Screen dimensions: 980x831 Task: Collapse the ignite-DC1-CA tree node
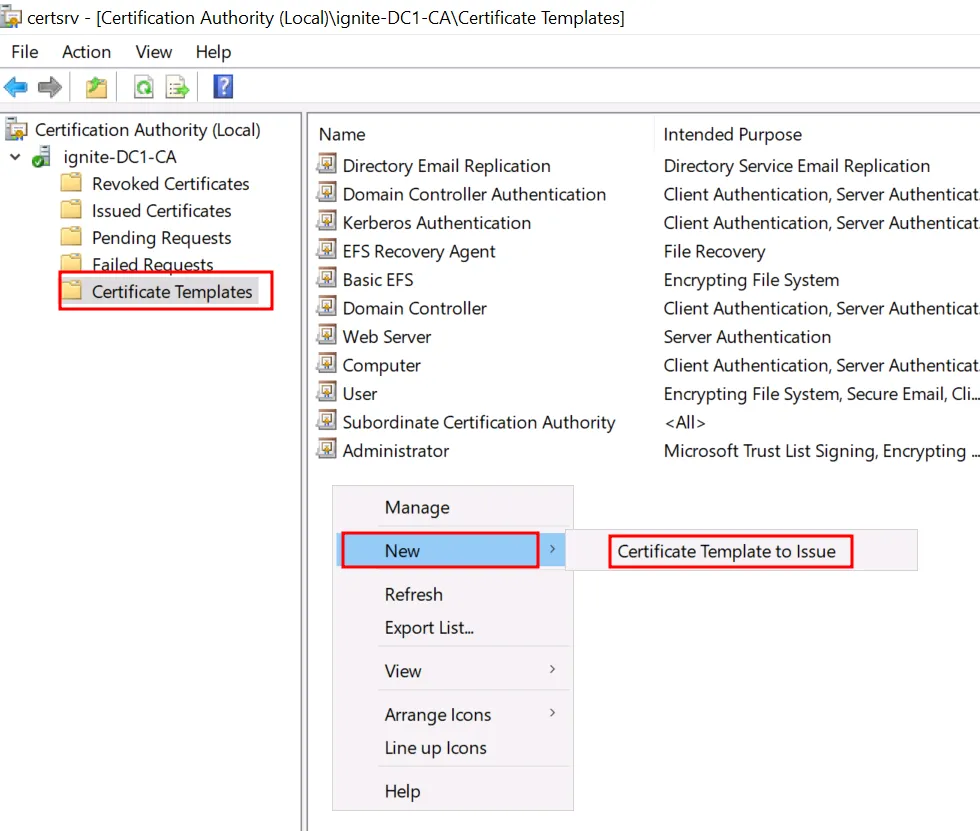(x=15, y=157)
